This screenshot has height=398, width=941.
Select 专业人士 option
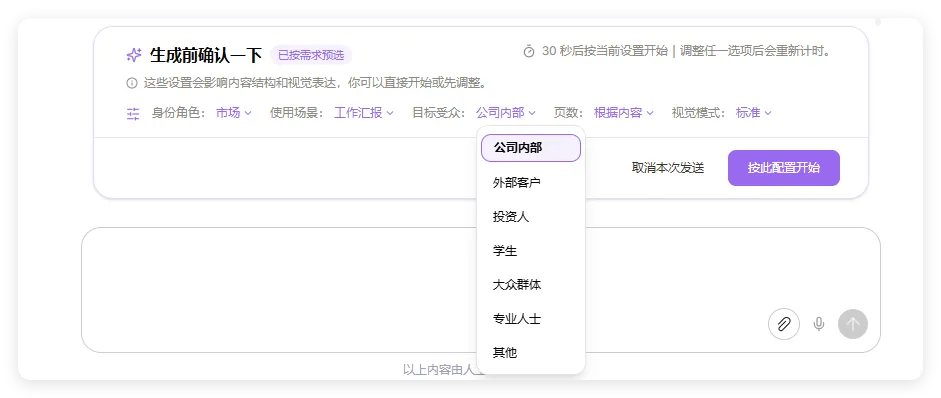point(531,319)
